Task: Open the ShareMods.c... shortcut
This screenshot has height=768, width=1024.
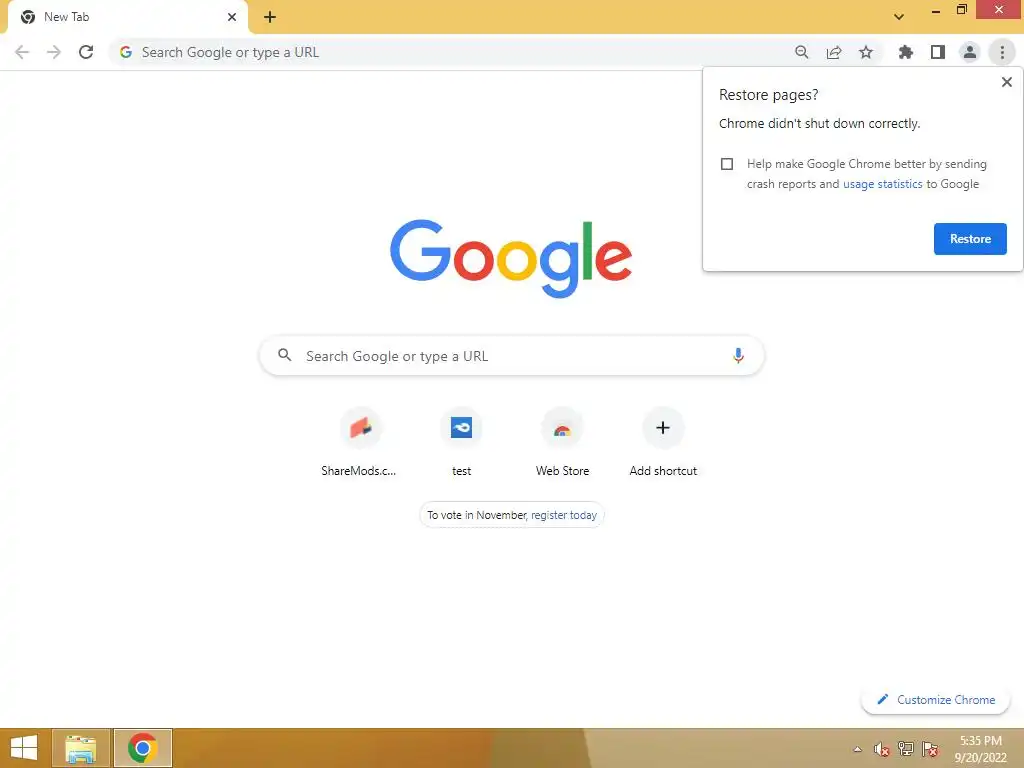Action: (x=360, y=442)
